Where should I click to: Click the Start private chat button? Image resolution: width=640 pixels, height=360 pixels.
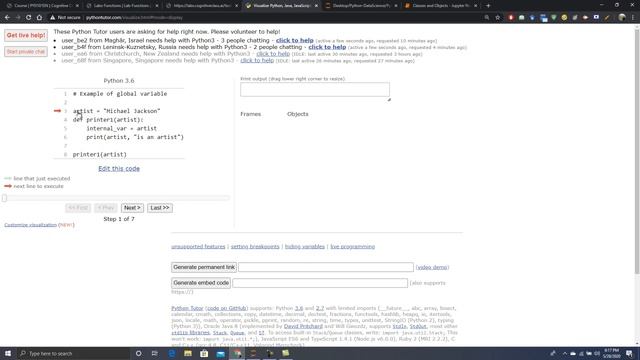coord(26,52)
